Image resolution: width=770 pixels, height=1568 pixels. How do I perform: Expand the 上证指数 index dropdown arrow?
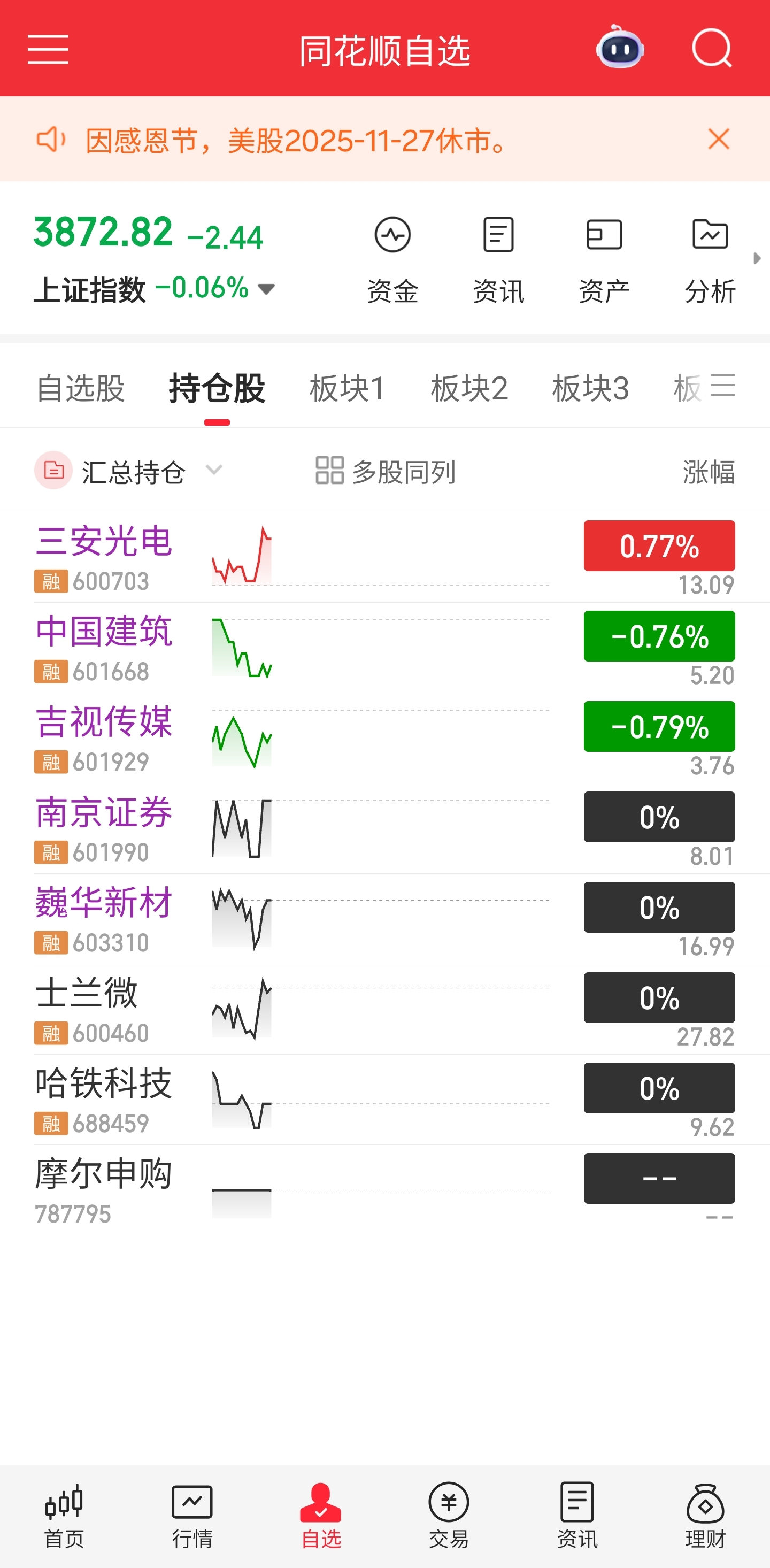(x=266, y=289)
